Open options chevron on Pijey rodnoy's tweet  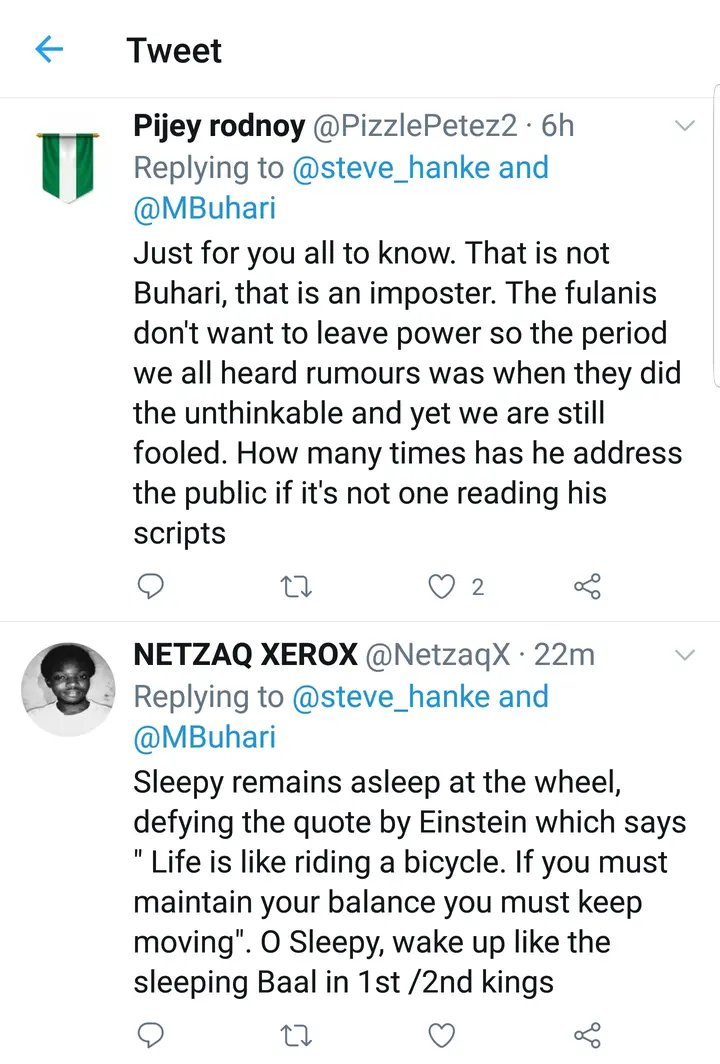(x=685, y=126)
